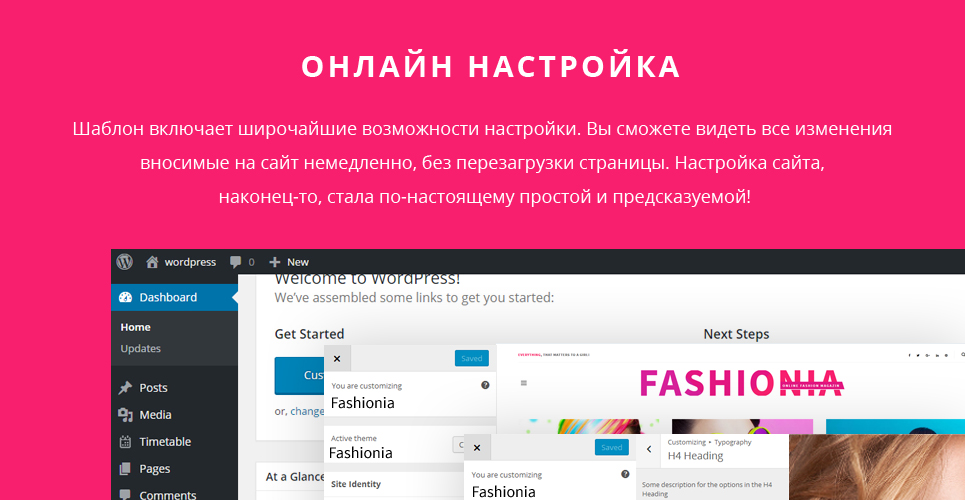Image resolution: width=965 pixels, height=500 pixels.
Task: Click the Facebook icon in preview header
Action: [x=909, y=355]
